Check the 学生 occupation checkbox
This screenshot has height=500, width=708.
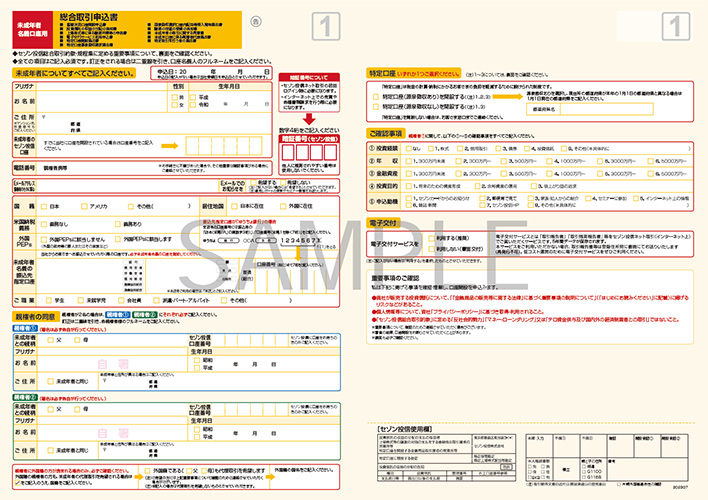pyautogui.click(x=46, y=299)
